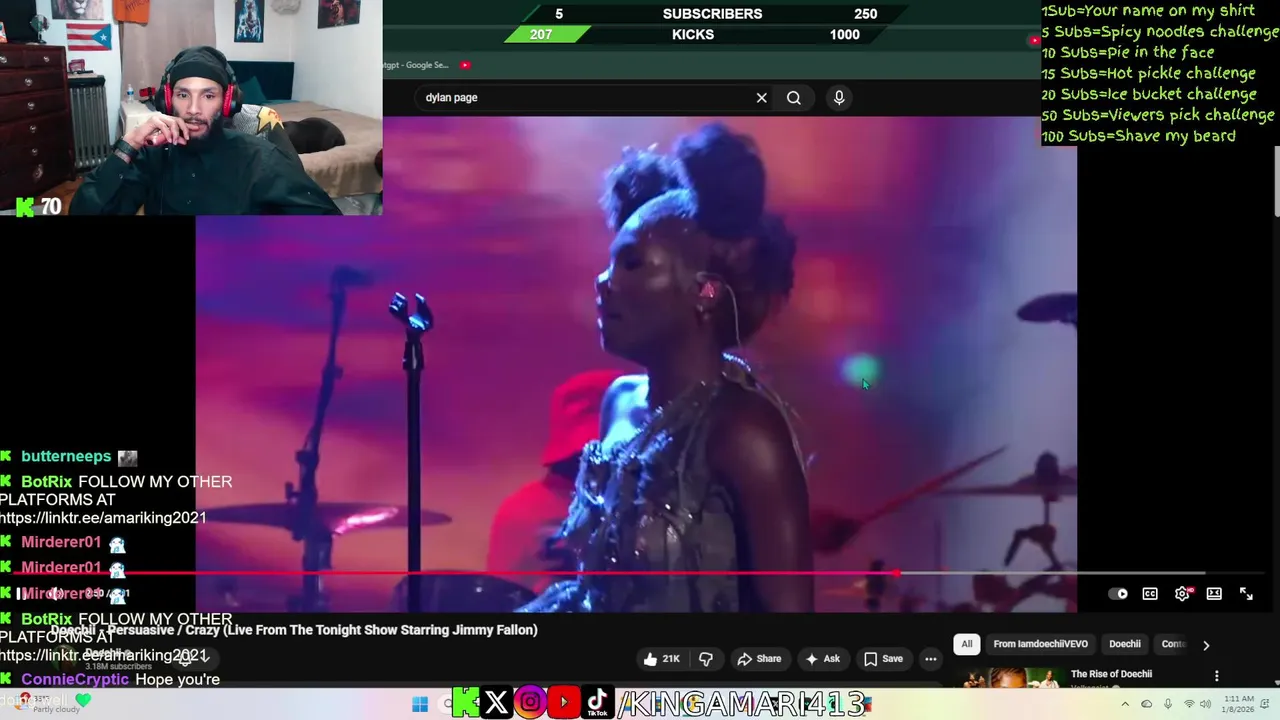
Task: Click chat username 'ConnieCryptic'
Action: [75, 679]
